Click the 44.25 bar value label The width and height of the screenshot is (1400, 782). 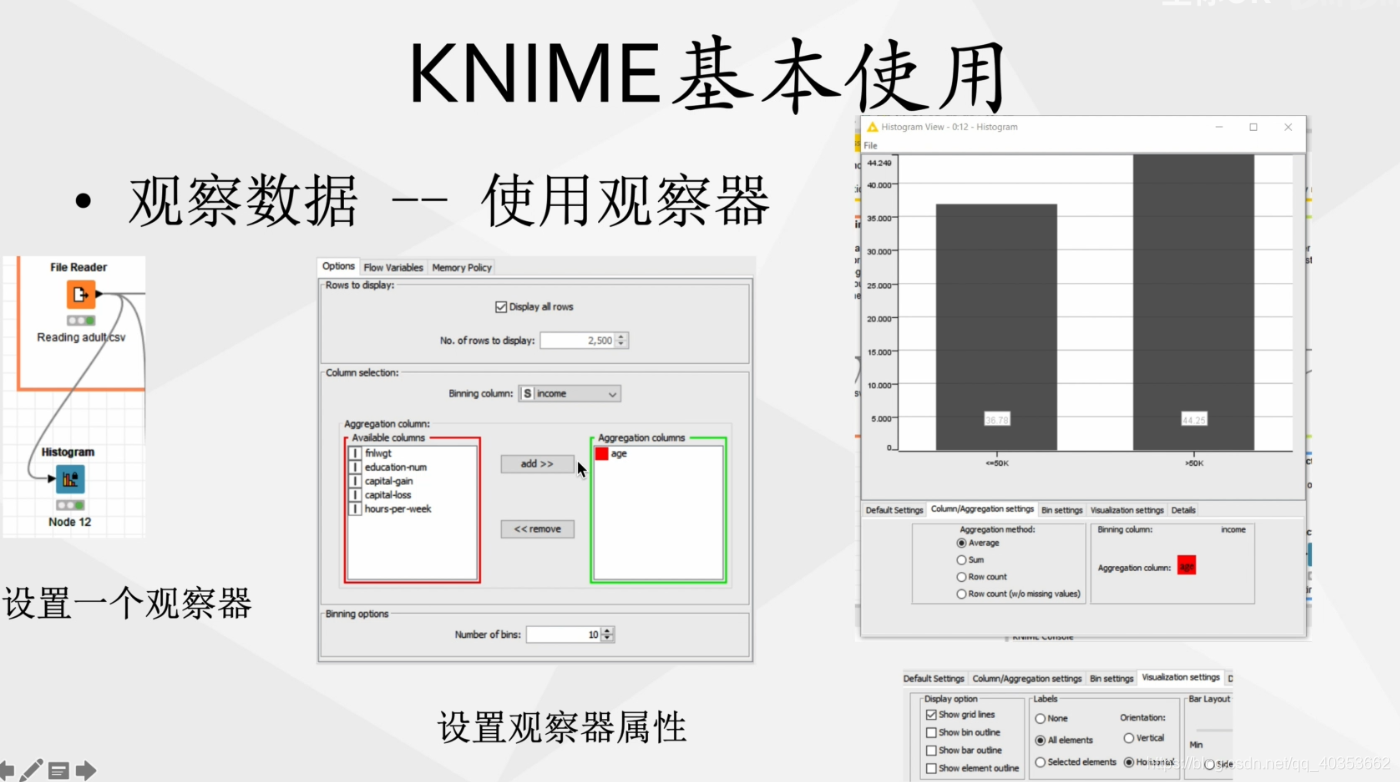(1193, 419)
